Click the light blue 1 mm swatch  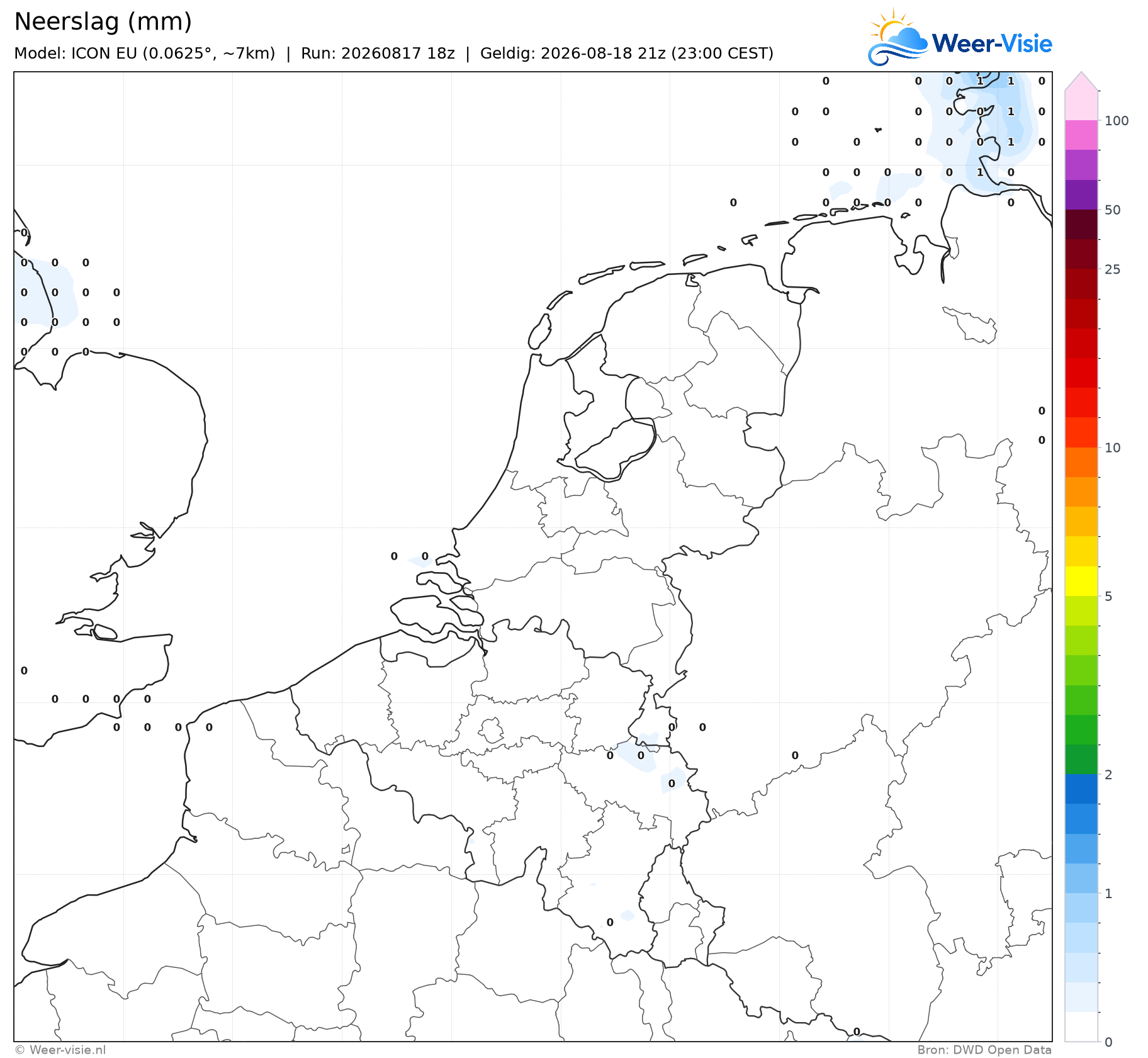[1081, 908]
